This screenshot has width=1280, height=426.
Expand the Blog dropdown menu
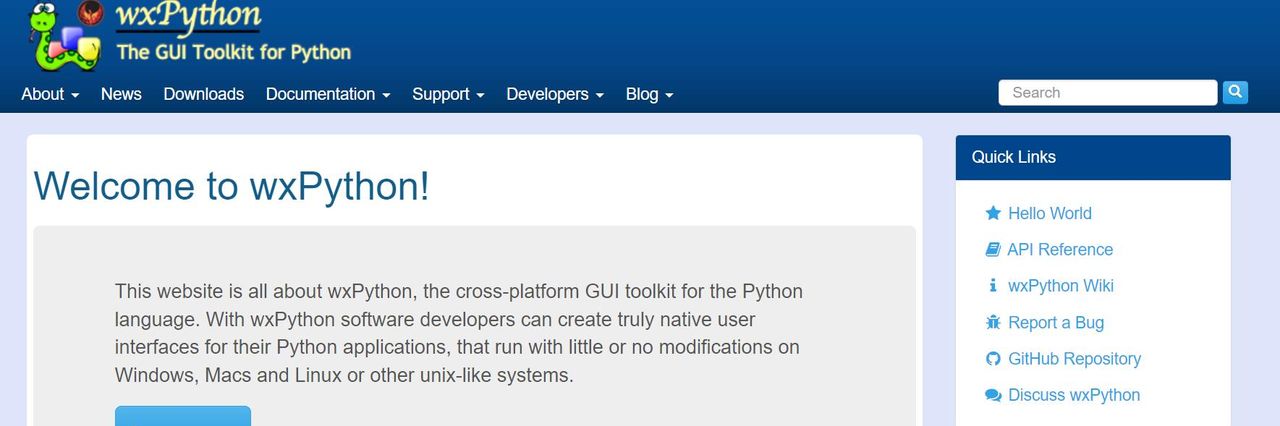pos(649,94)
